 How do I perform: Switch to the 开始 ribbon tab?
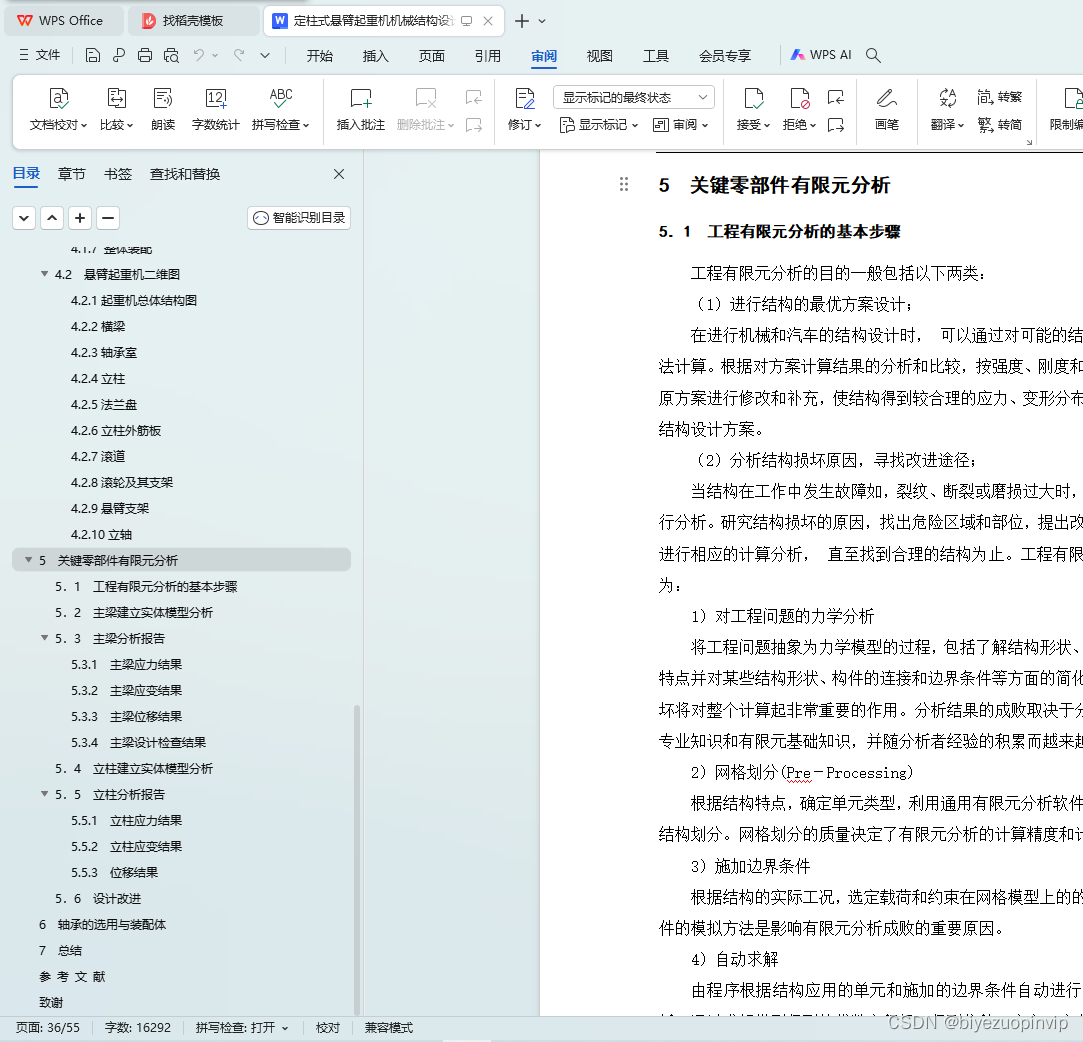[320, 56]
